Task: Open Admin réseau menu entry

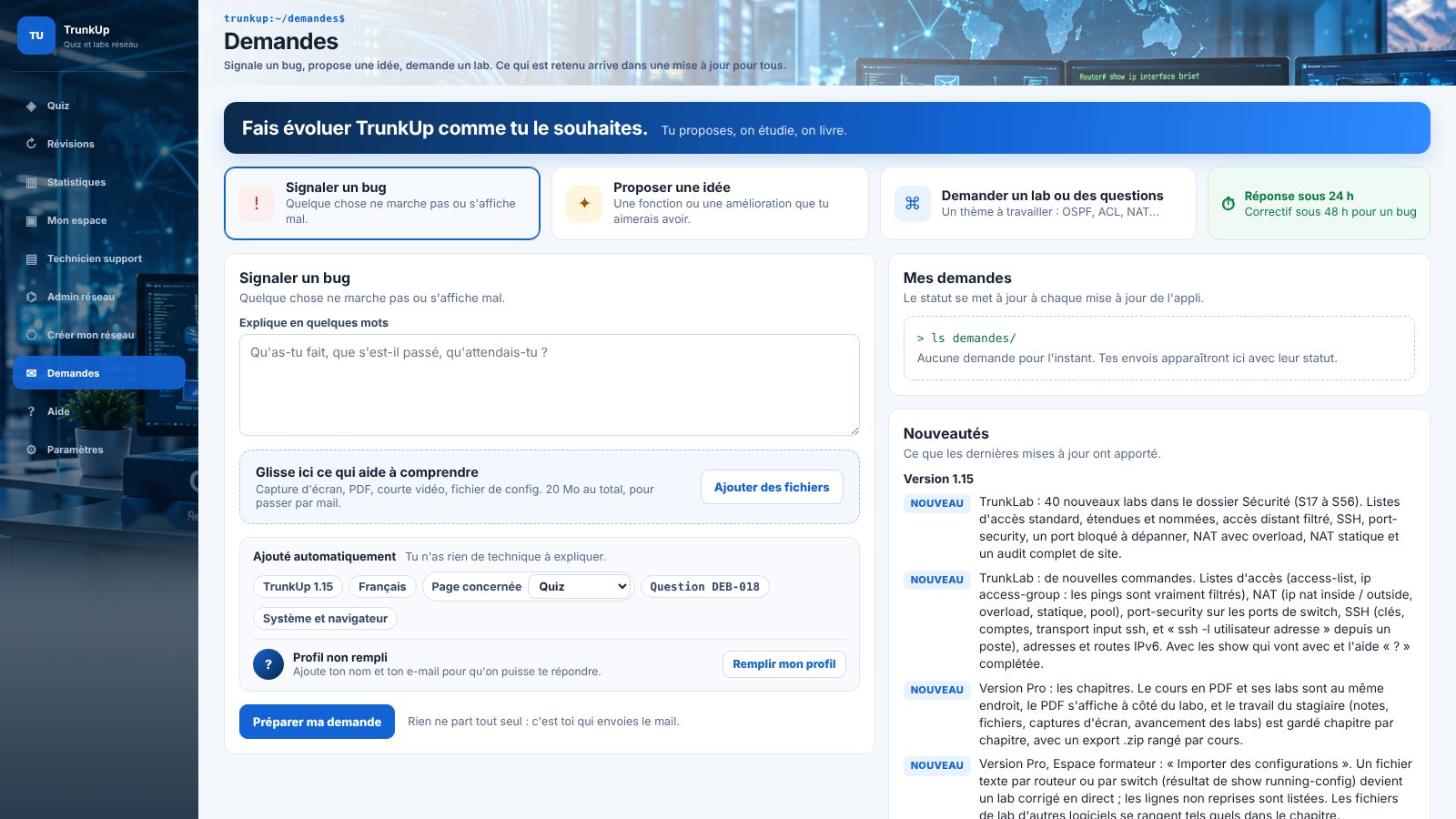Action: click(99, 297)
